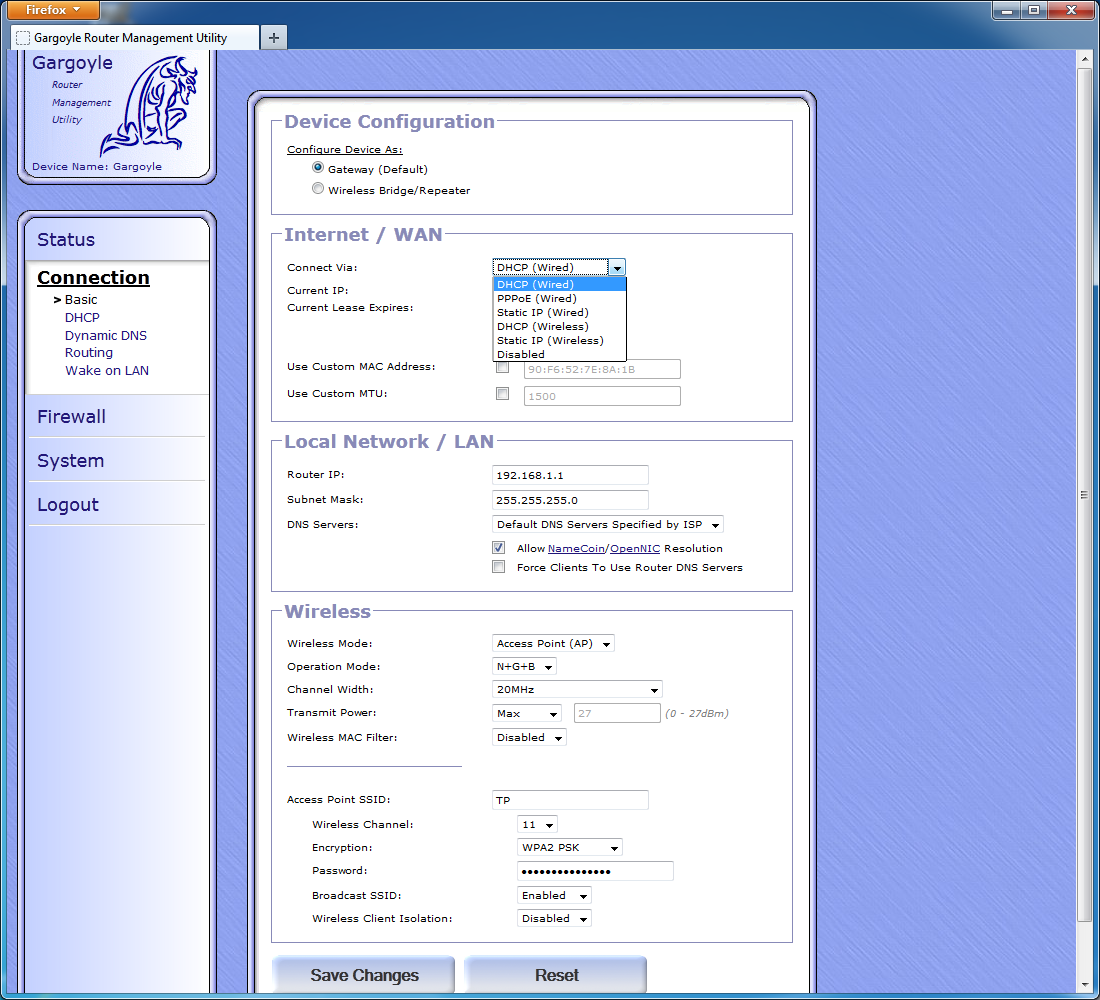Uncheck Allow NameCoin/OpenNIC Resolution
Viewport: 1100px width, 1000px height.
(499, 547)
